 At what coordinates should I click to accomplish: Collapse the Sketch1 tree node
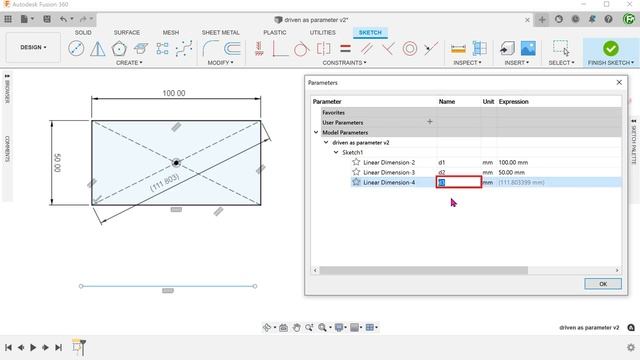click(x=336, y=152)
